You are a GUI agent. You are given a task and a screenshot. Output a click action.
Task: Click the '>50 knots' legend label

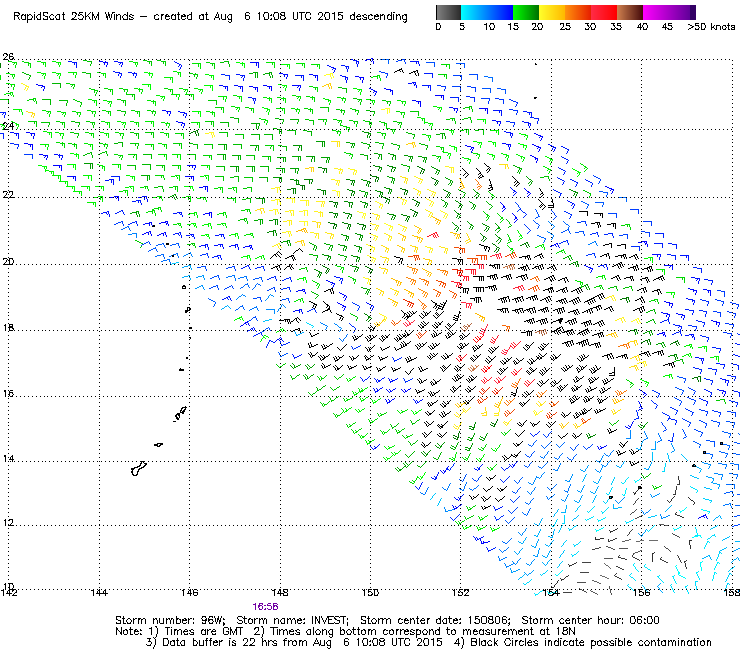click(711, 27)
